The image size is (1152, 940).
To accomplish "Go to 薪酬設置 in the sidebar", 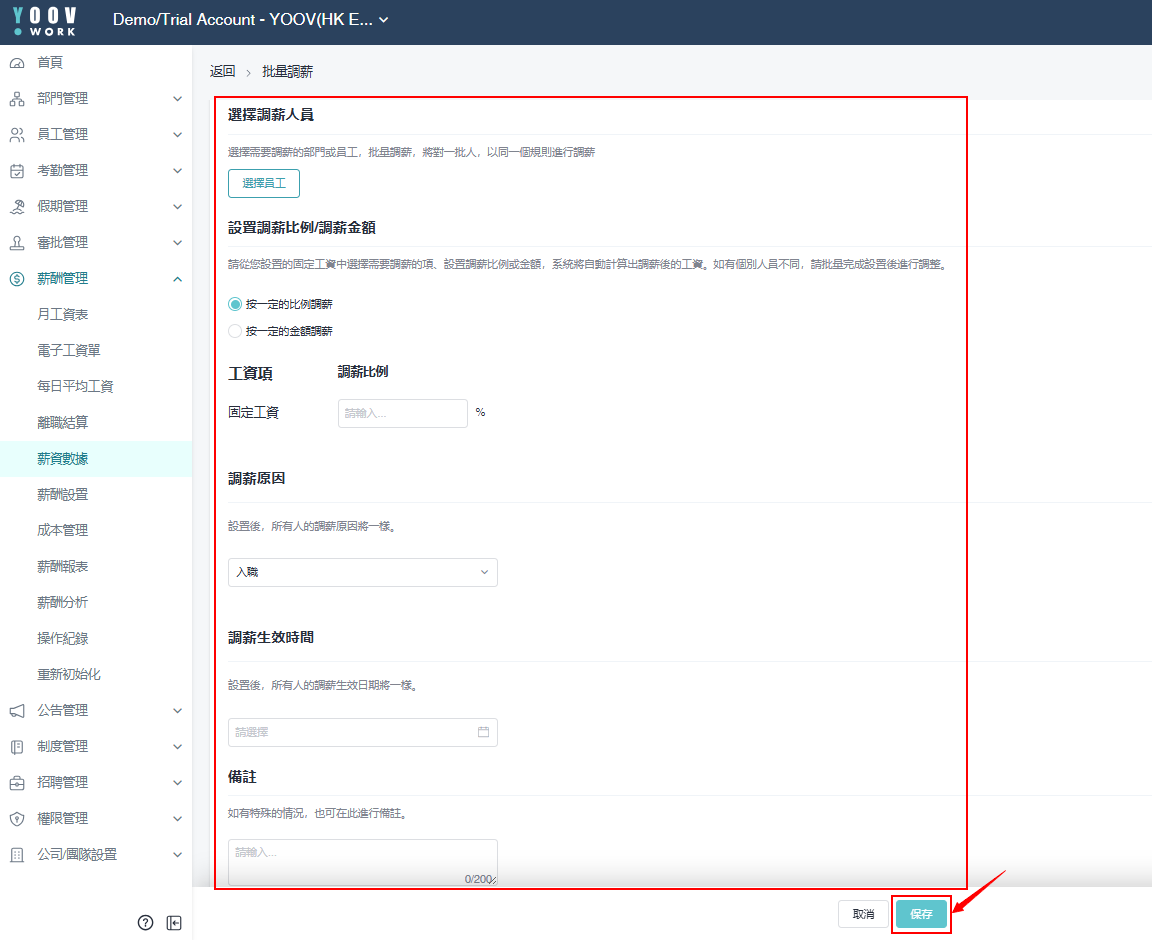I will coord(63,495).
